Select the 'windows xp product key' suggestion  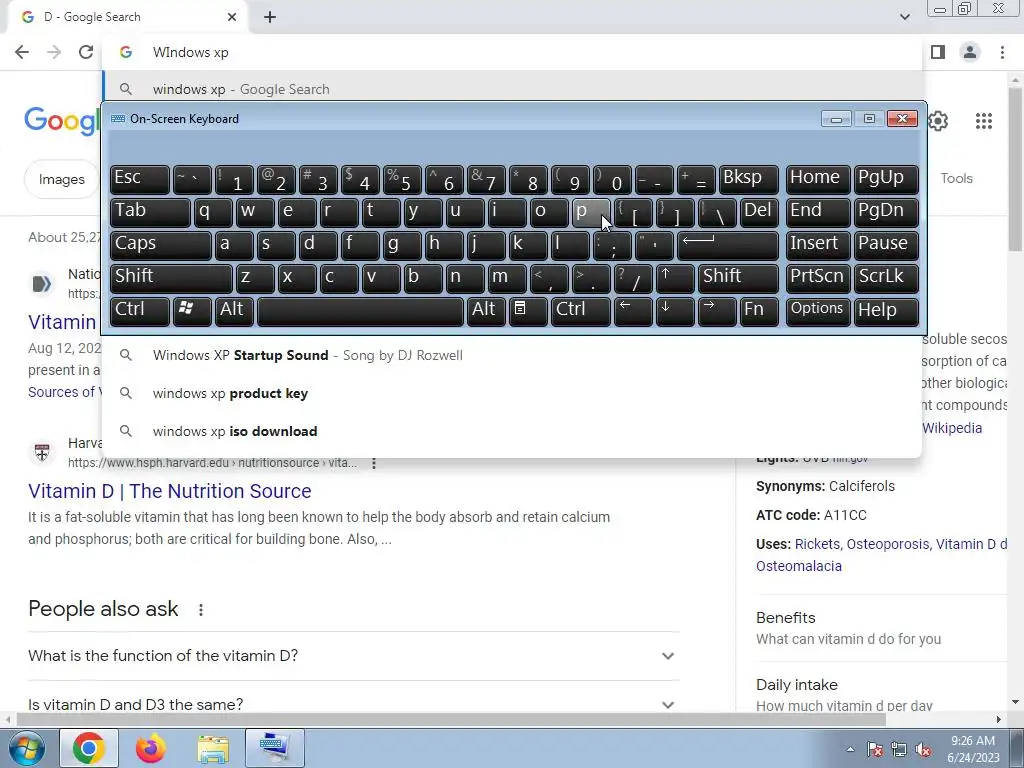click(x=512, y=393)
